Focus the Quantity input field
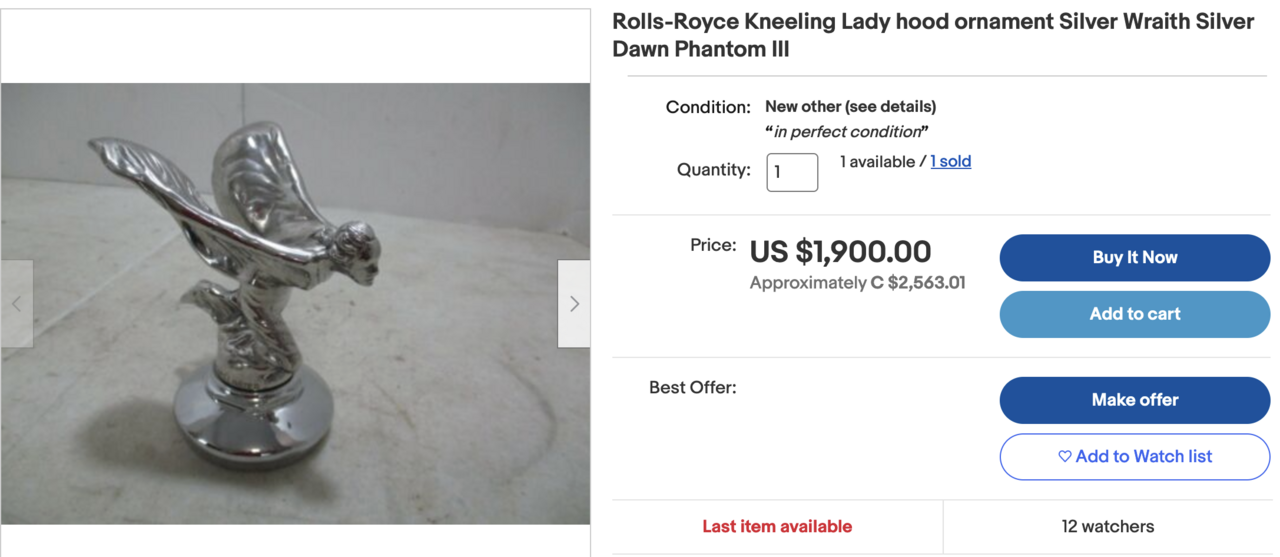 pyautogui.click(x=792, y=172)
